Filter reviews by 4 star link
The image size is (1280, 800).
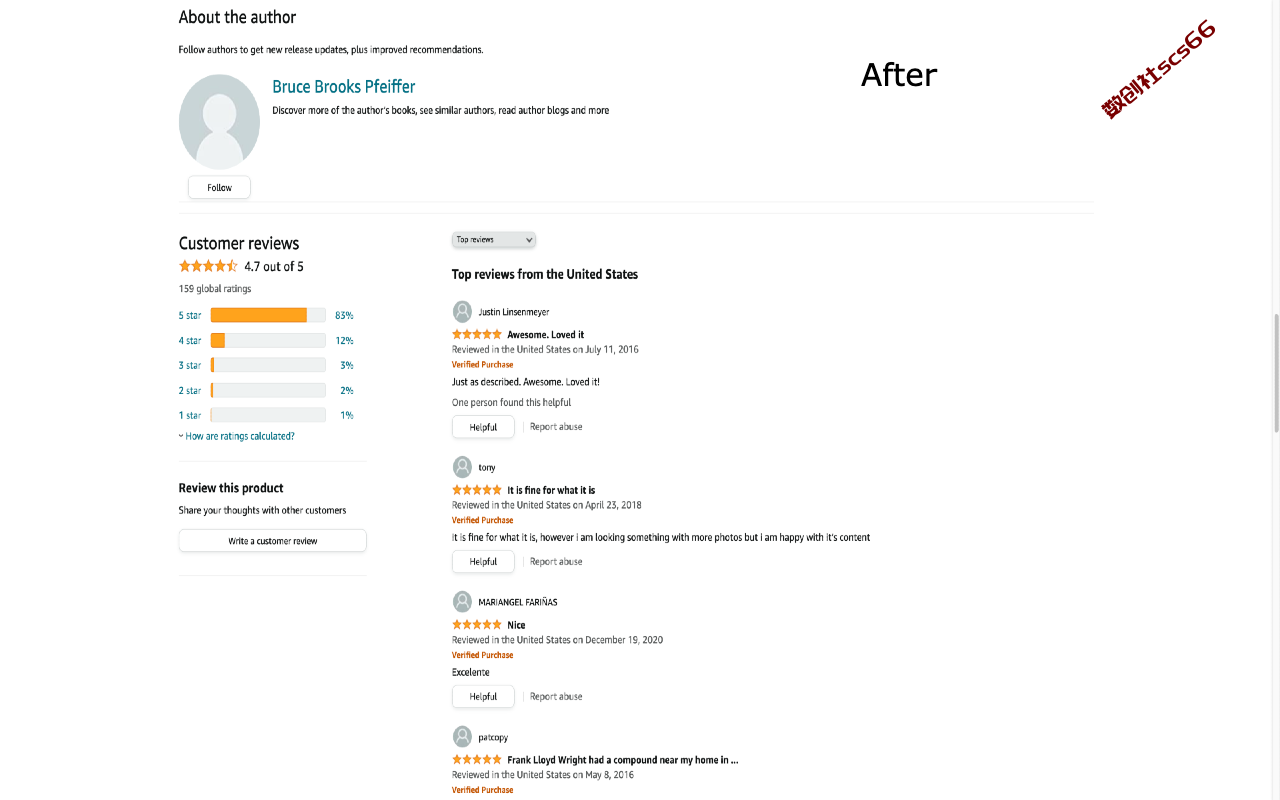[x=190, y=341]
